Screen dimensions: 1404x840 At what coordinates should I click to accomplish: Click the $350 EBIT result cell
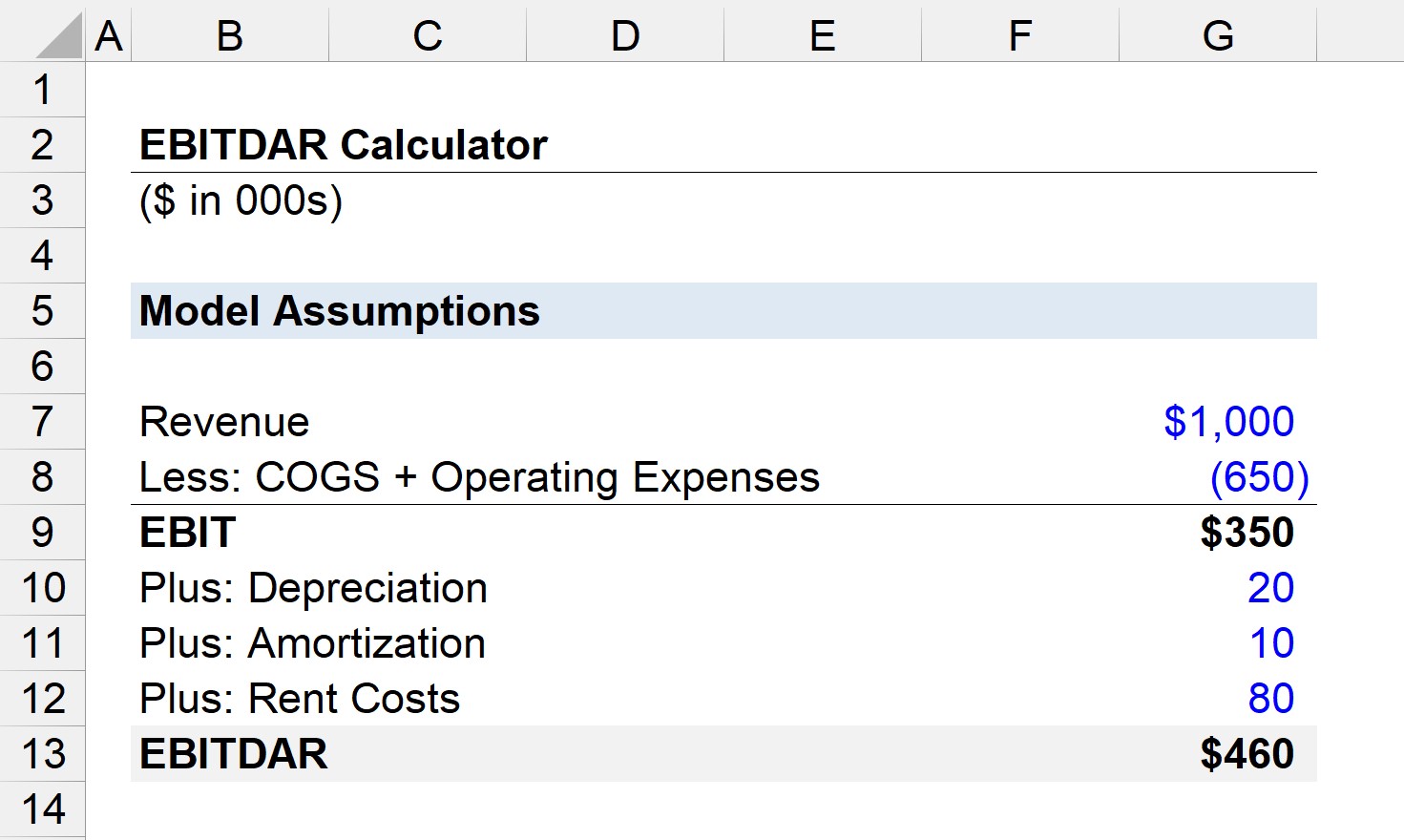1247,533
